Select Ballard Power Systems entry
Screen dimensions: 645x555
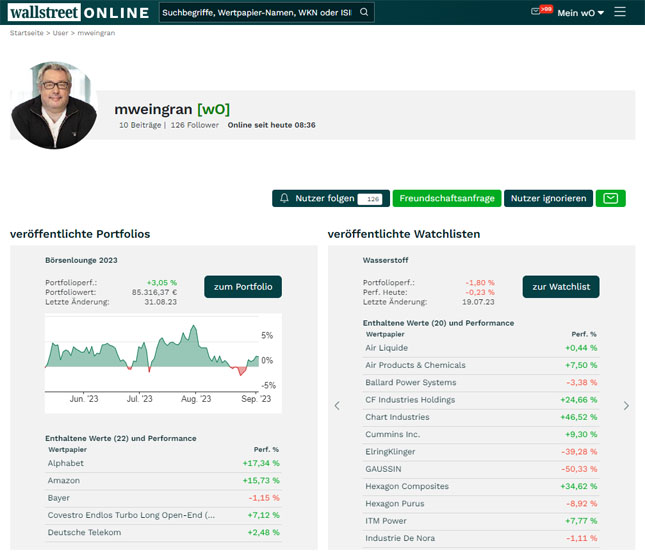point(481,383)
